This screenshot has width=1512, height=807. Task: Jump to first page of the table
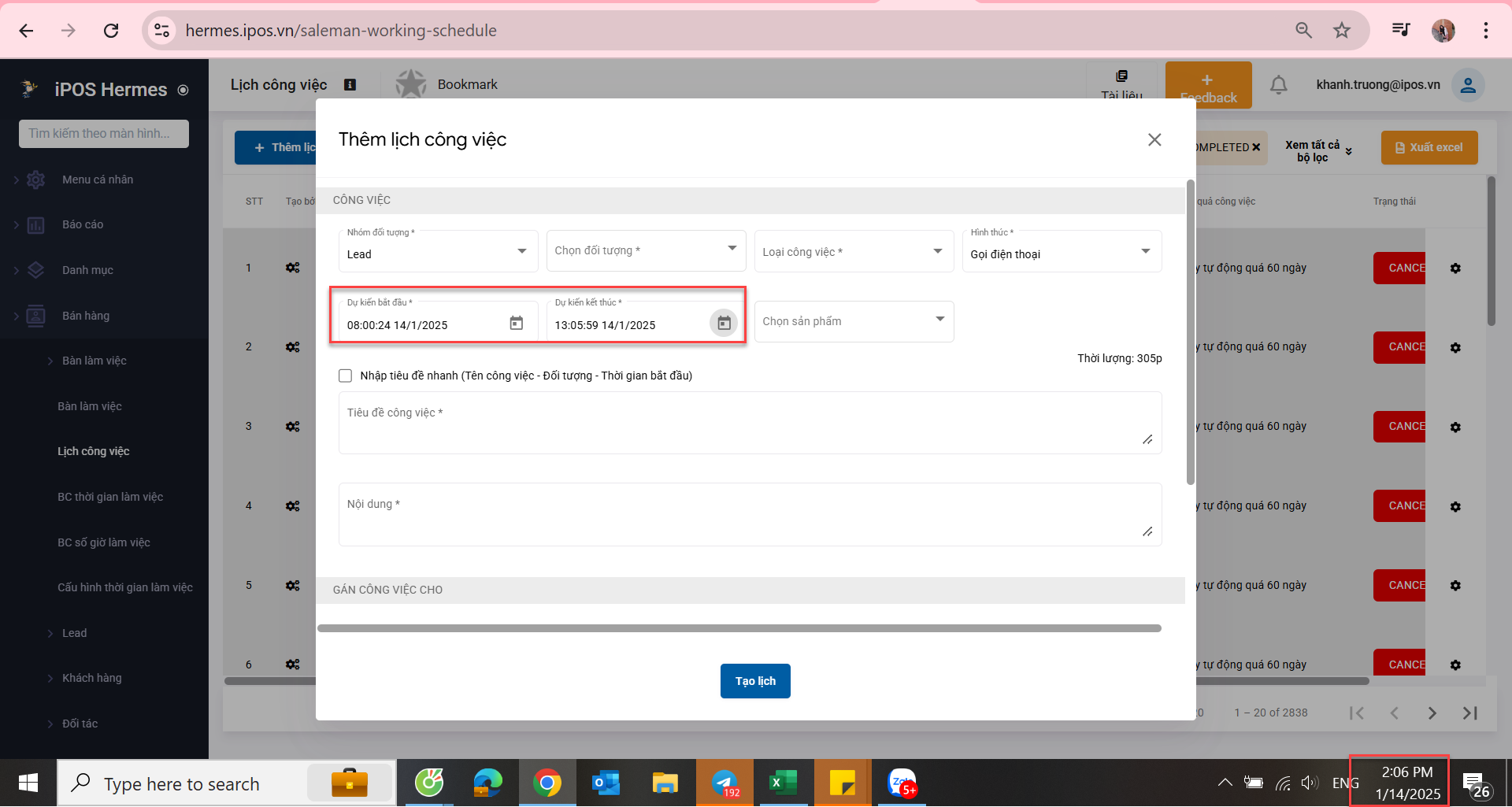1356,713
